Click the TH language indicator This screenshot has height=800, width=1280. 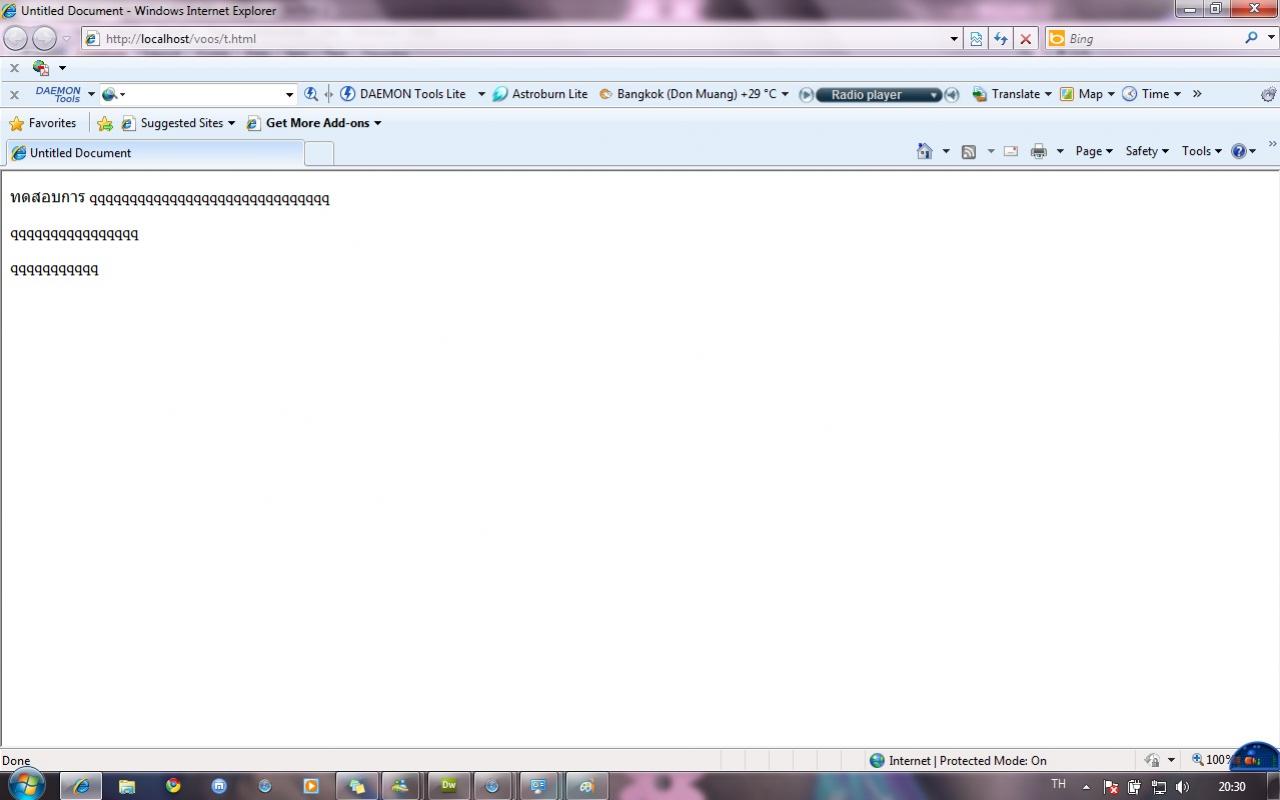[x=1058, y=785]
